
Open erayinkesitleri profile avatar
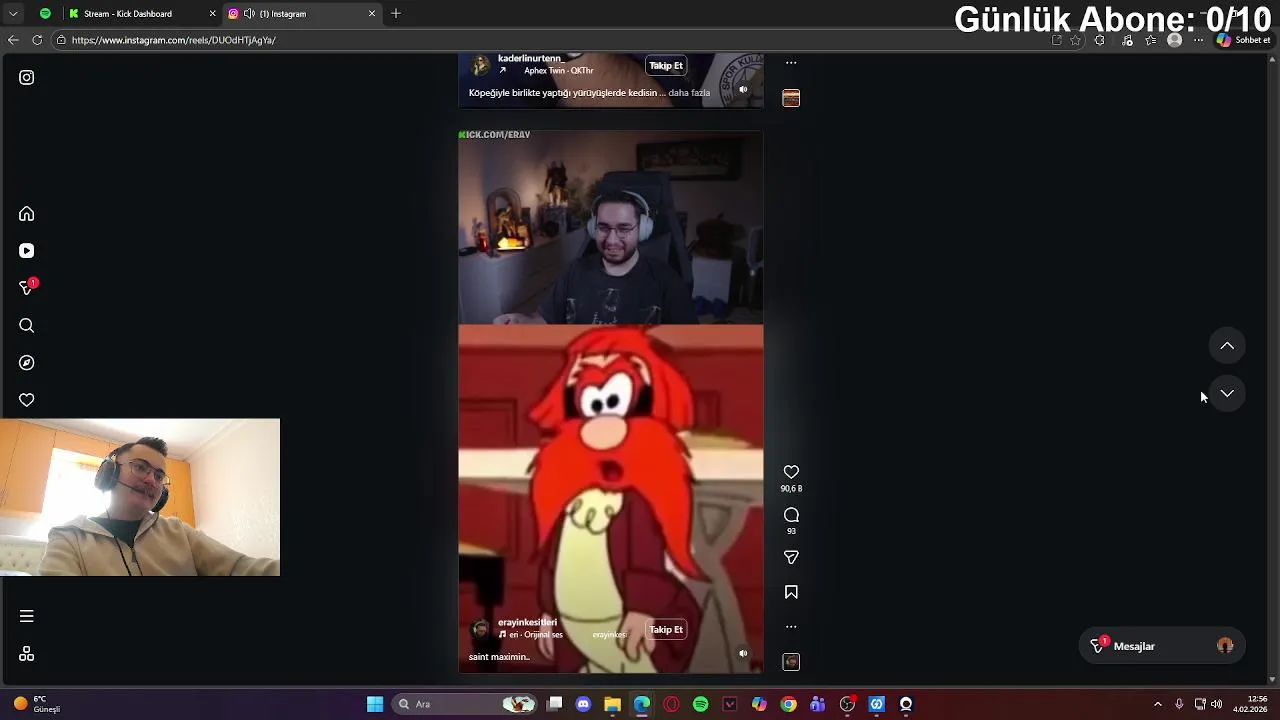(481, 629)
